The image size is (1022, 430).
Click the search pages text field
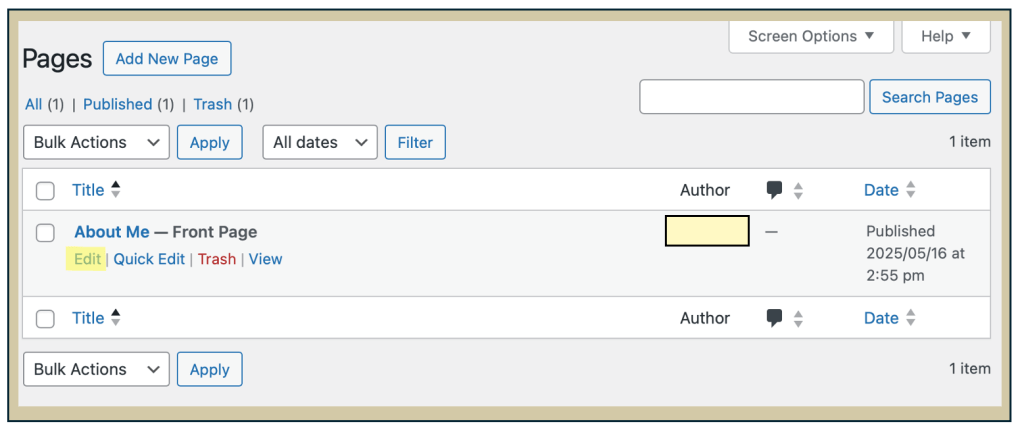751,97
